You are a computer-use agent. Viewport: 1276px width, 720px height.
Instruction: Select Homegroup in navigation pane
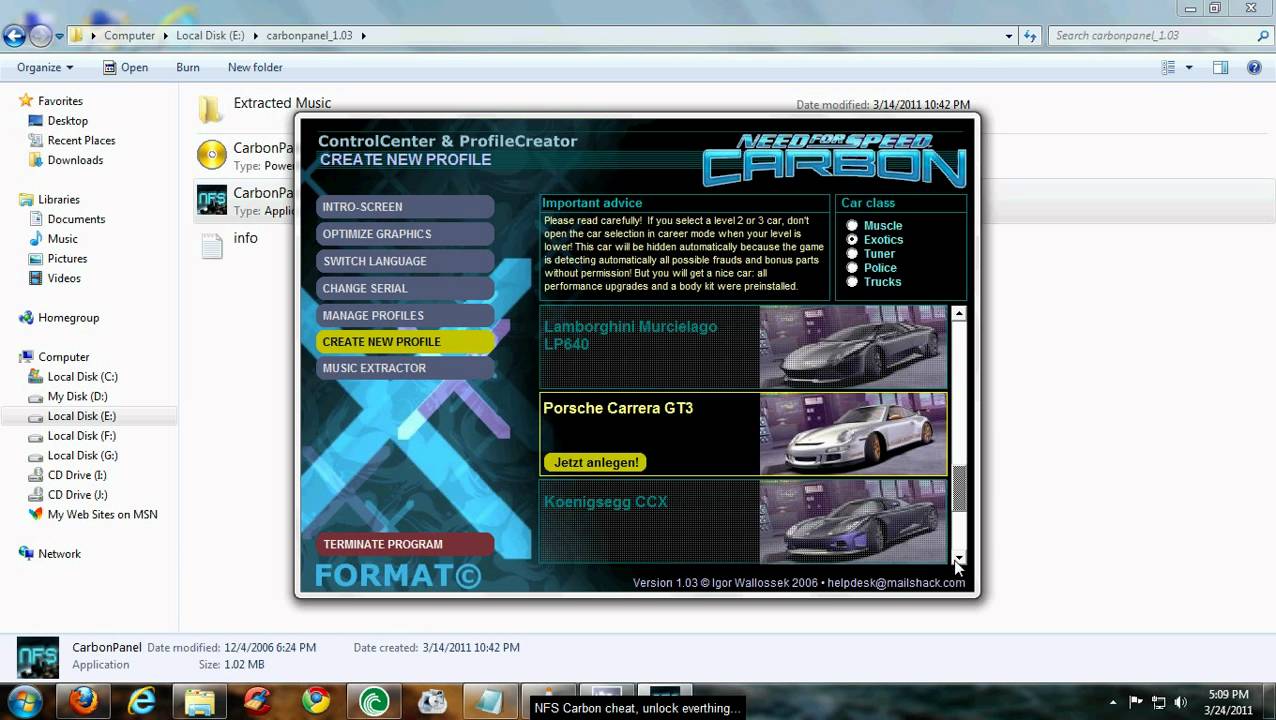[68, 318]
